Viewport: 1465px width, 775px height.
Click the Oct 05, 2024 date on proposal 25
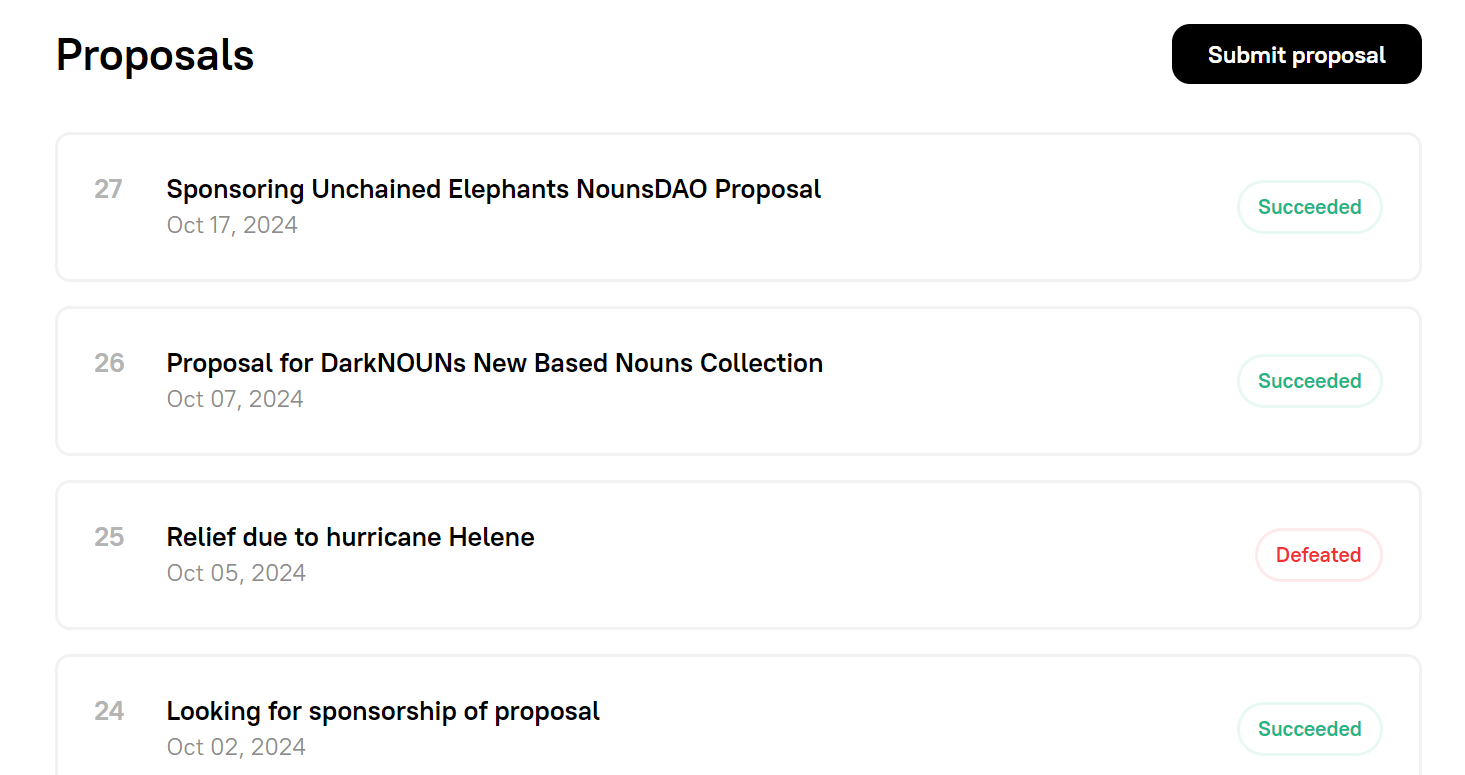236,573
